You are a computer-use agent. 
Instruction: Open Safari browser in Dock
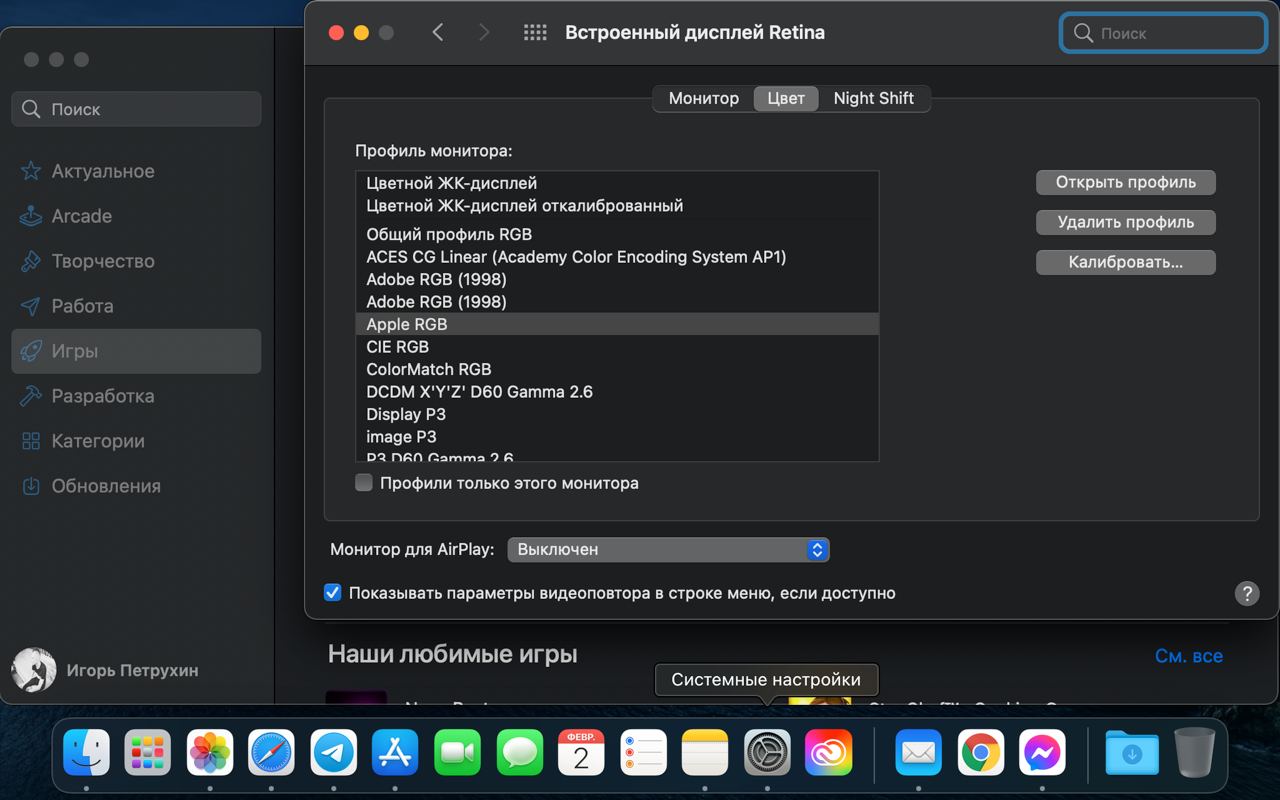[x=272, y=752]
